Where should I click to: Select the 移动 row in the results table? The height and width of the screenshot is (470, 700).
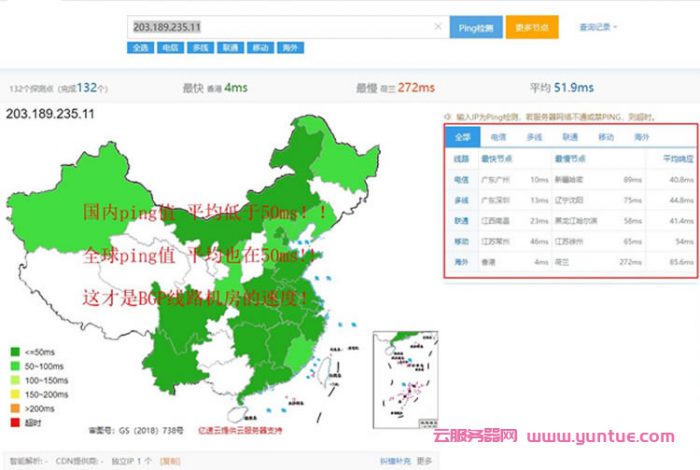462,242
